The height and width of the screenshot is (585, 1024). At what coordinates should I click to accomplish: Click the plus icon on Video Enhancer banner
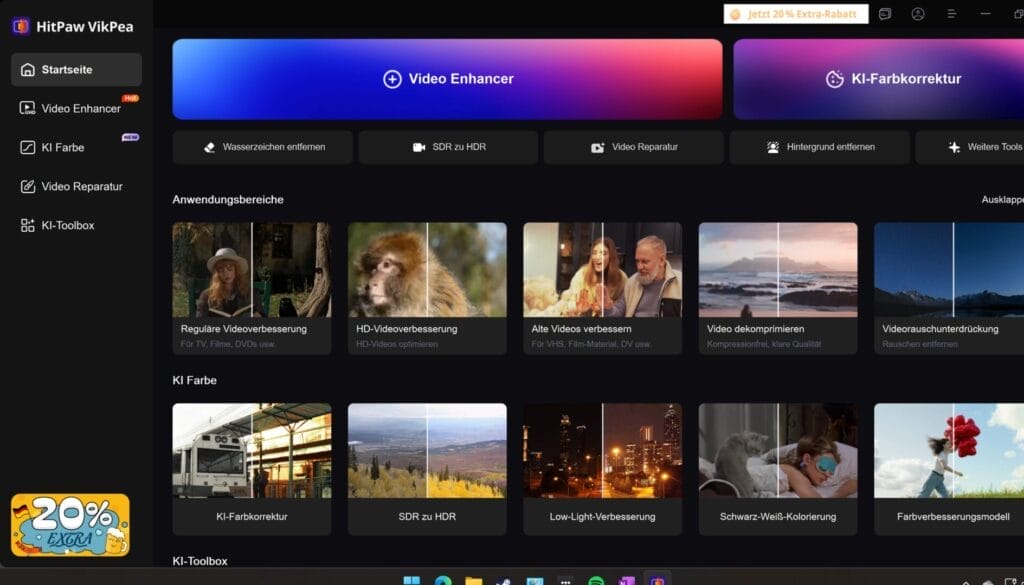[392, 79]
